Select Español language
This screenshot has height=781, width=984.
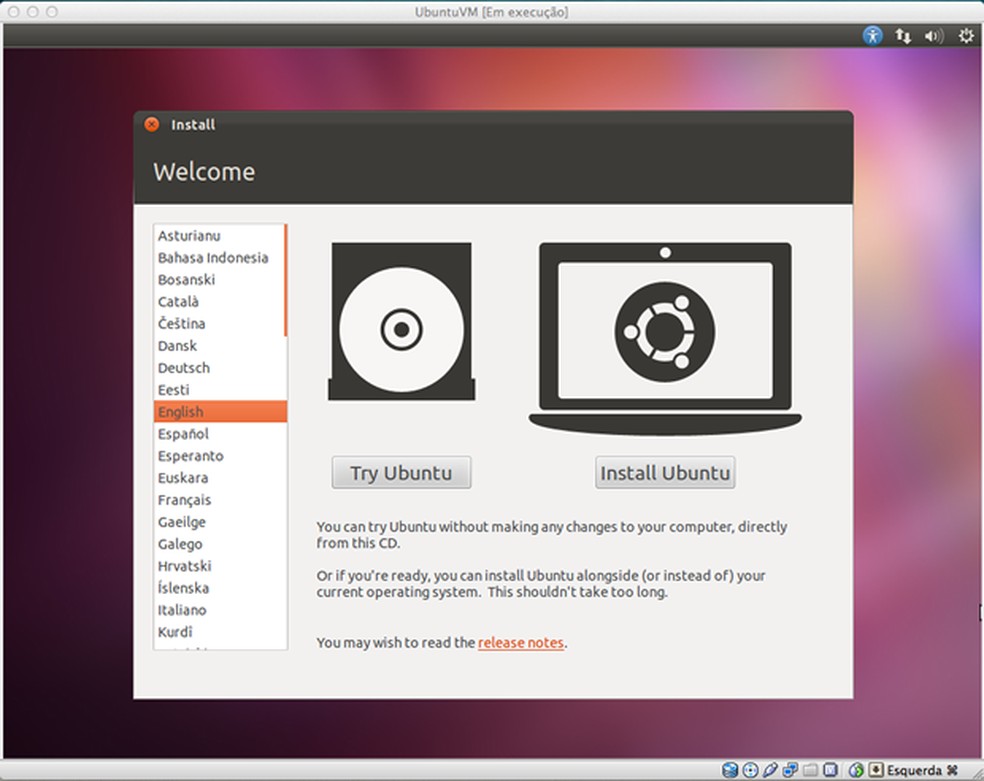pos(219,433)
